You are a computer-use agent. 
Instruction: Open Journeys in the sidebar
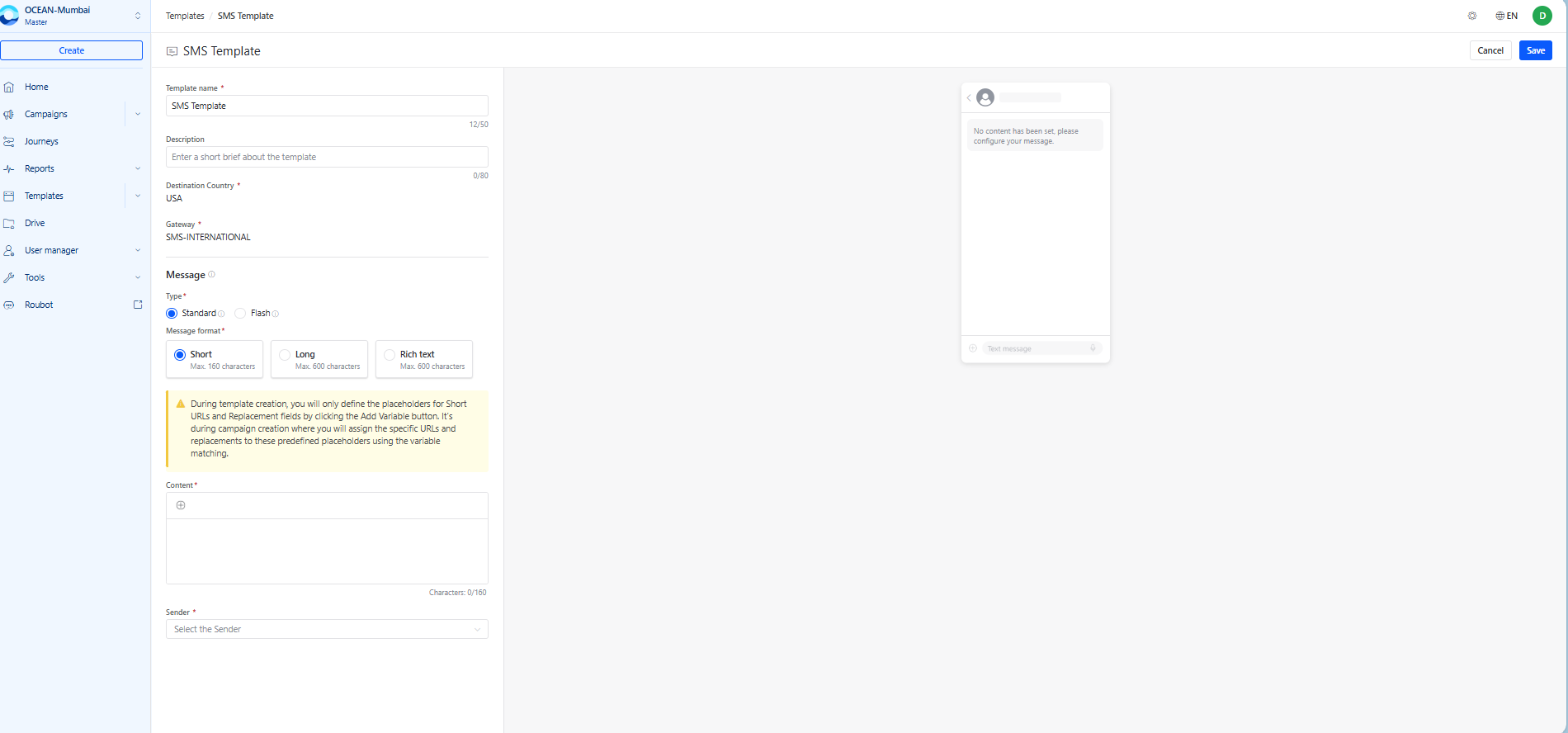[x=41, y=141]
